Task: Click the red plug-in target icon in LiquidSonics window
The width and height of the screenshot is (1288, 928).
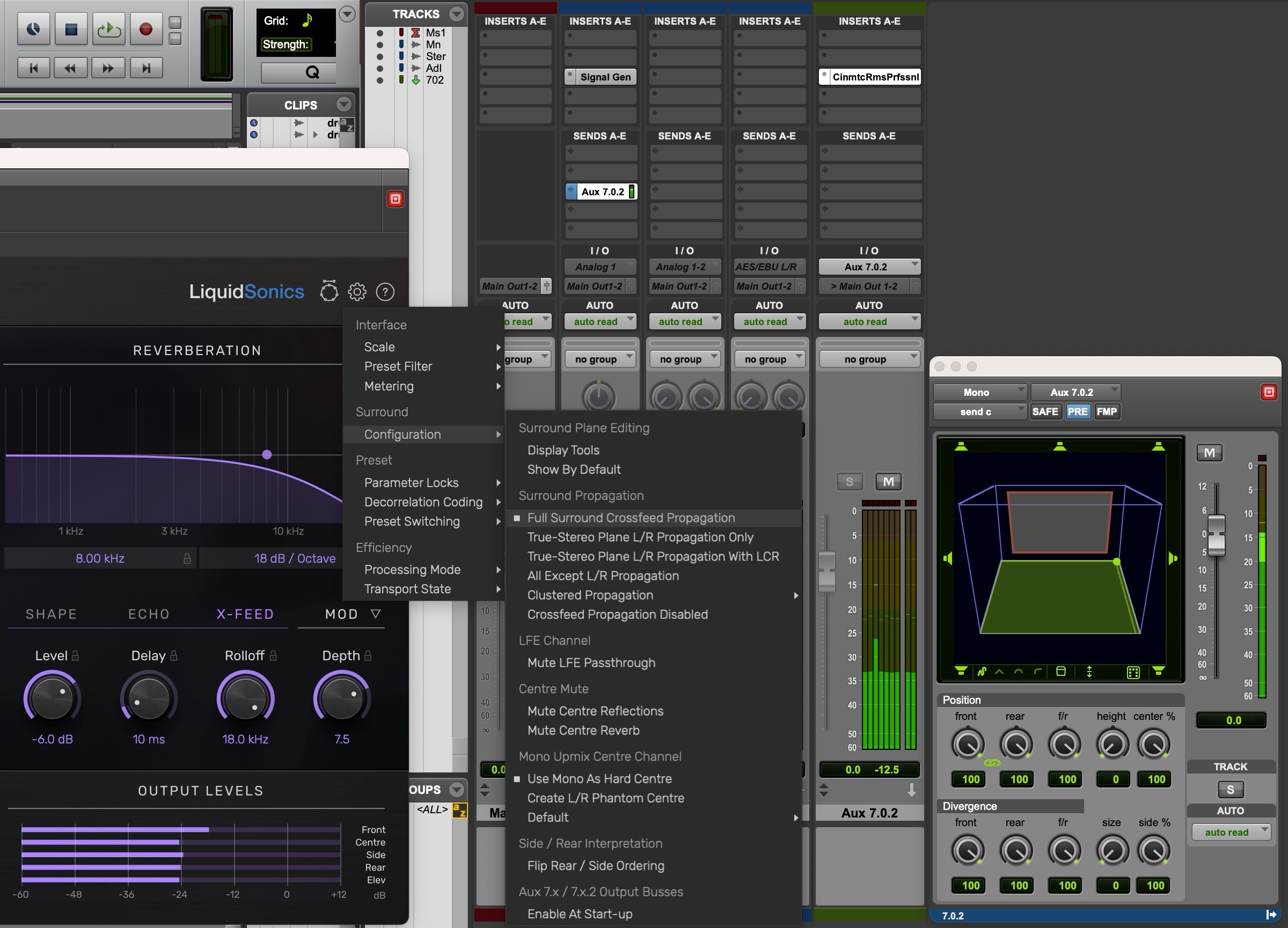Action: [396, 198]
